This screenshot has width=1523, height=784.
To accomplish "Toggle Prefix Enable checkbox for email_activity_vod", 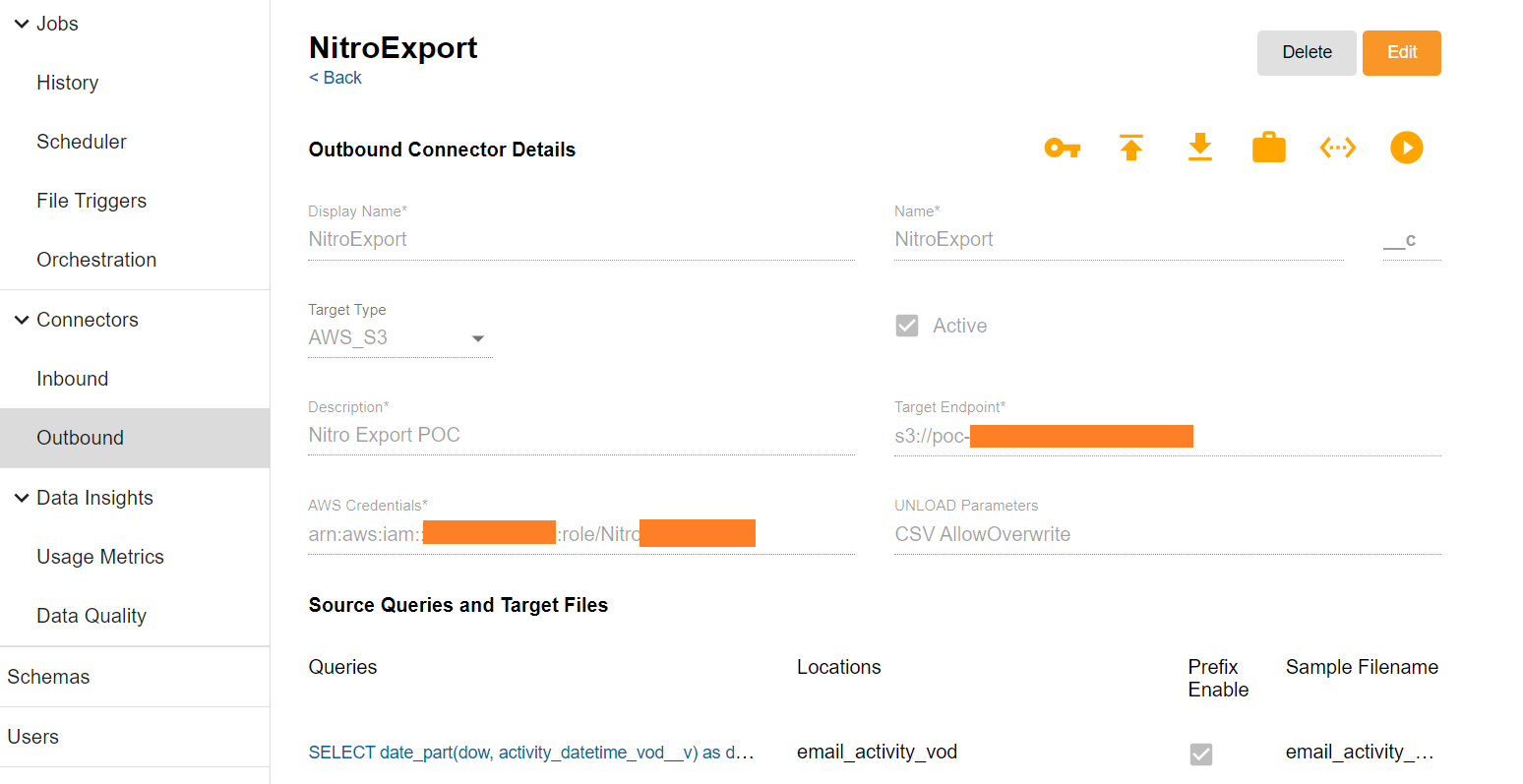I will coord(1201,754).
